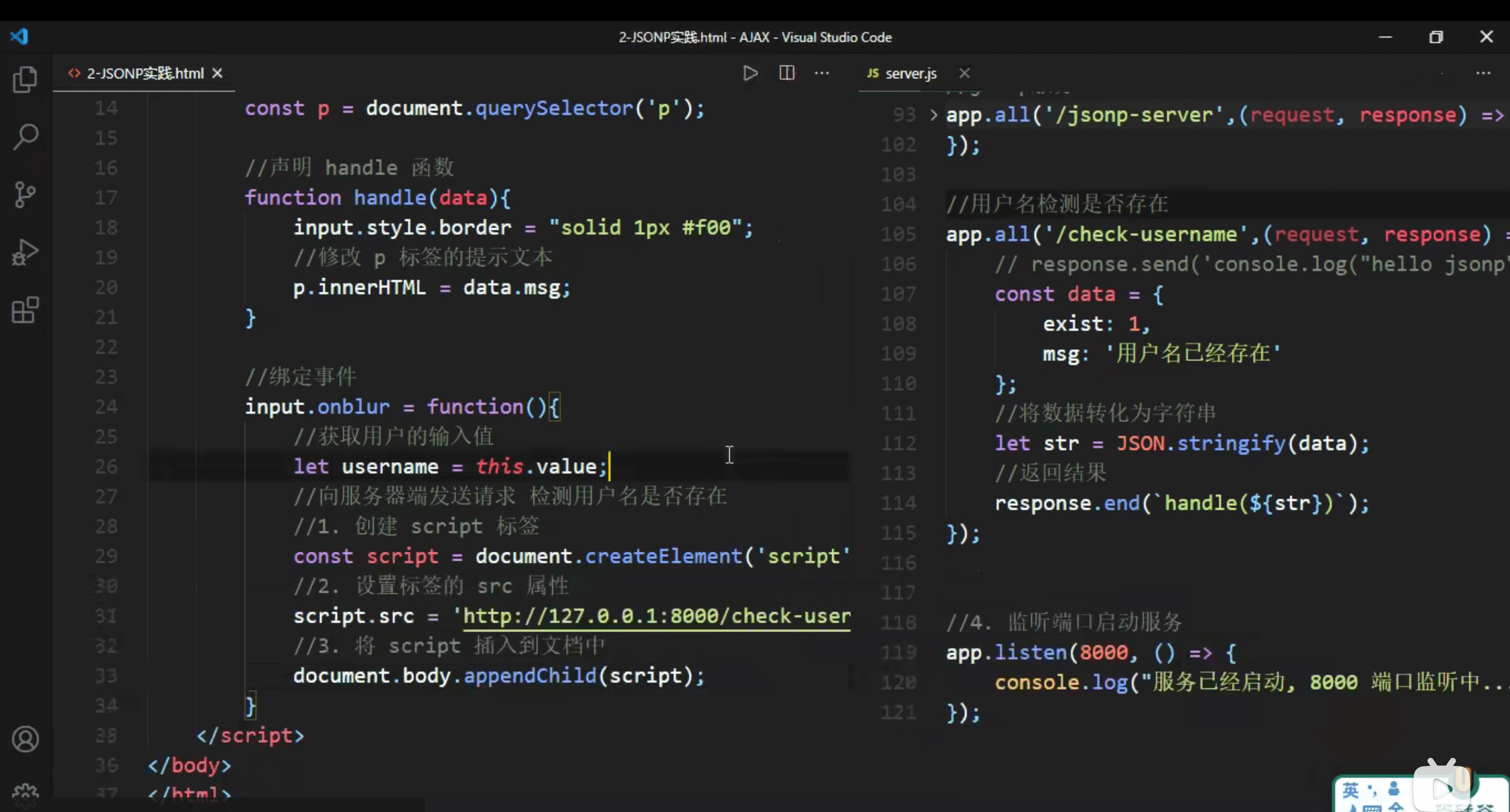Open the Run and Debug view
This screenshot has height=812, width=1510.
(x=25, y=252)
